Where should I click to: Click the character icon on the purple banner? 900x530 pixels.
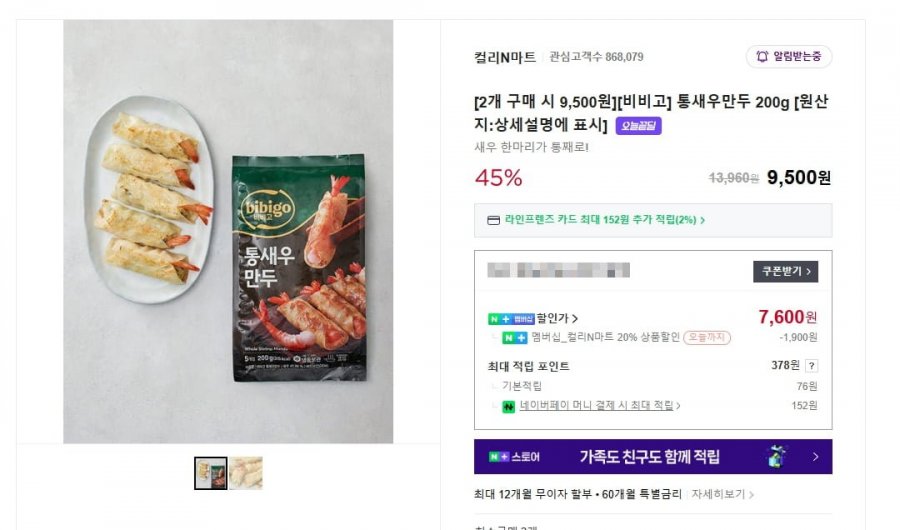coord(777,457)
